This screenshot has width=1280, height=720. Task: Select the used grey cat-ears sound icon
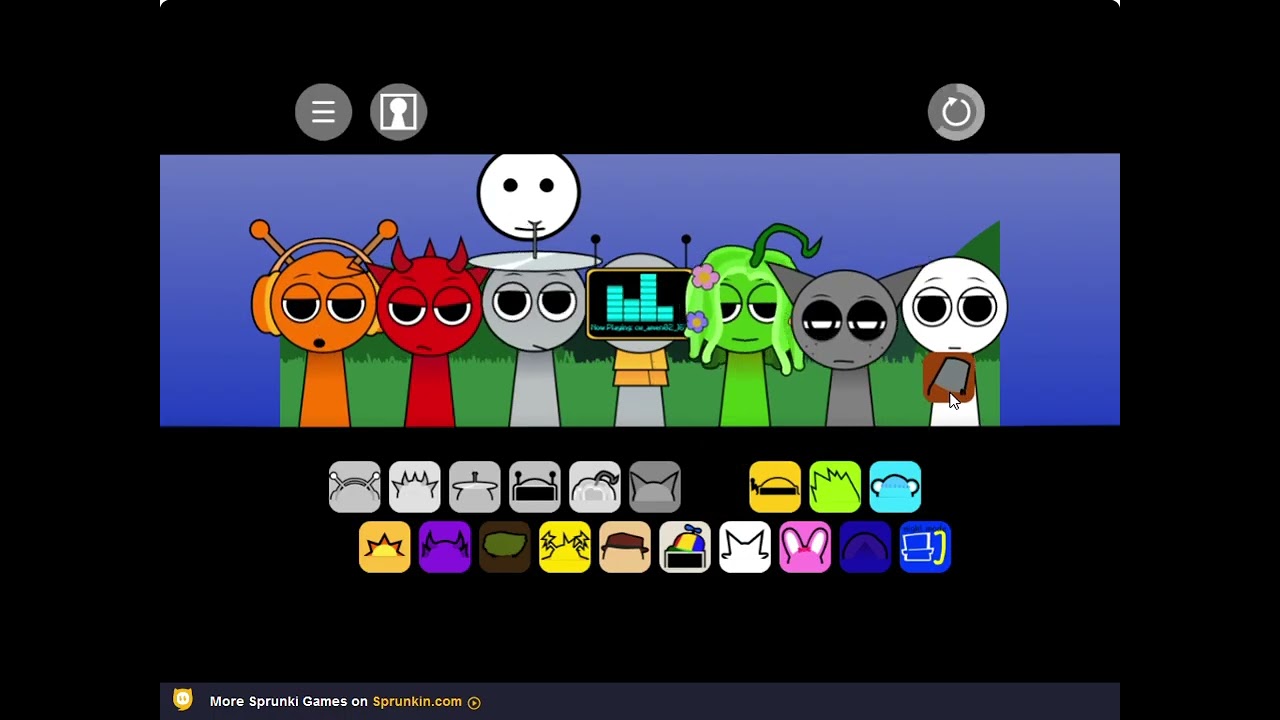655,487
